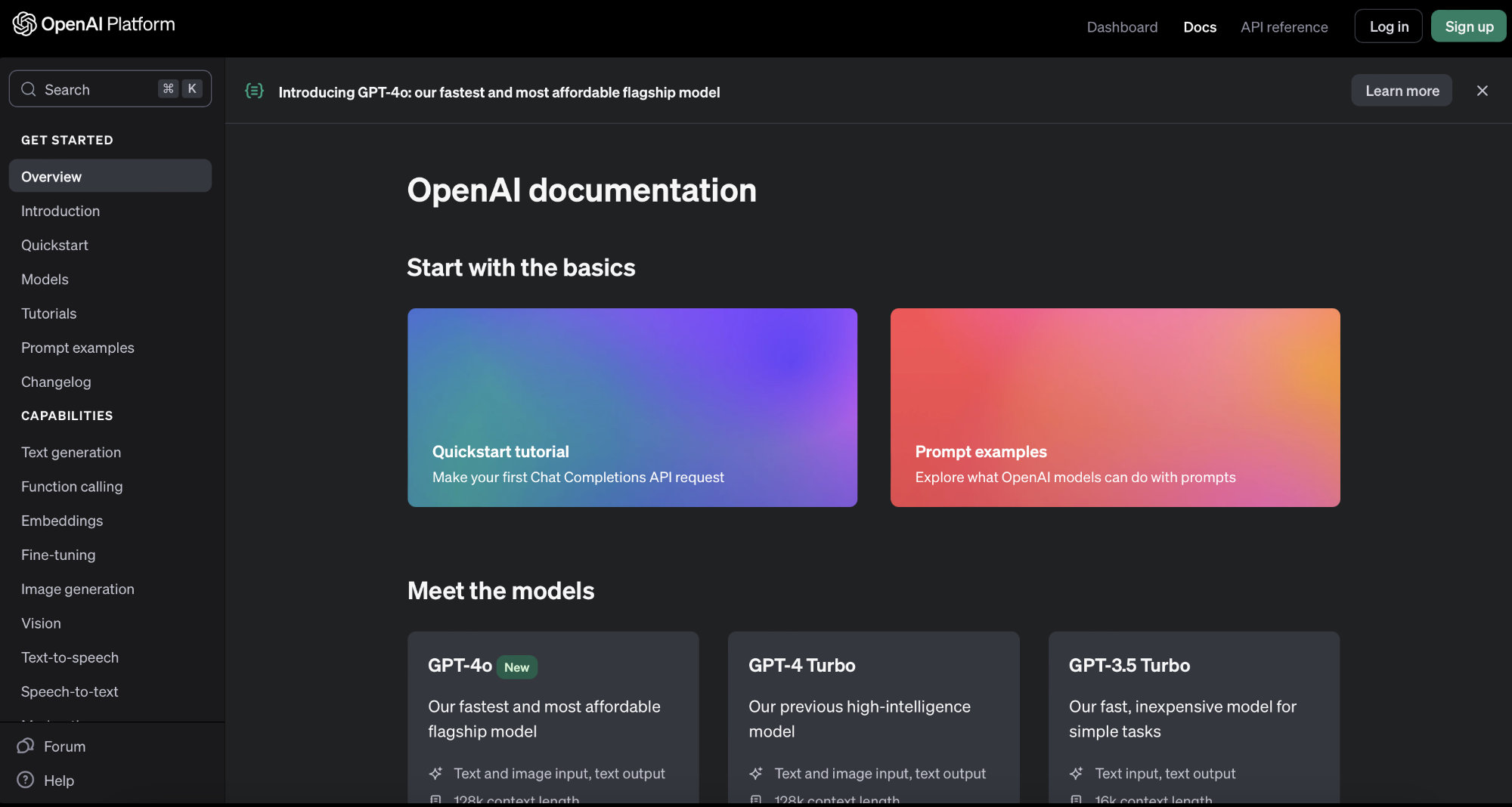Image resolution: width=1512 pixels, height=807 pixels.
Task: Click the search magnifier icon
Action: pos(29,89)
